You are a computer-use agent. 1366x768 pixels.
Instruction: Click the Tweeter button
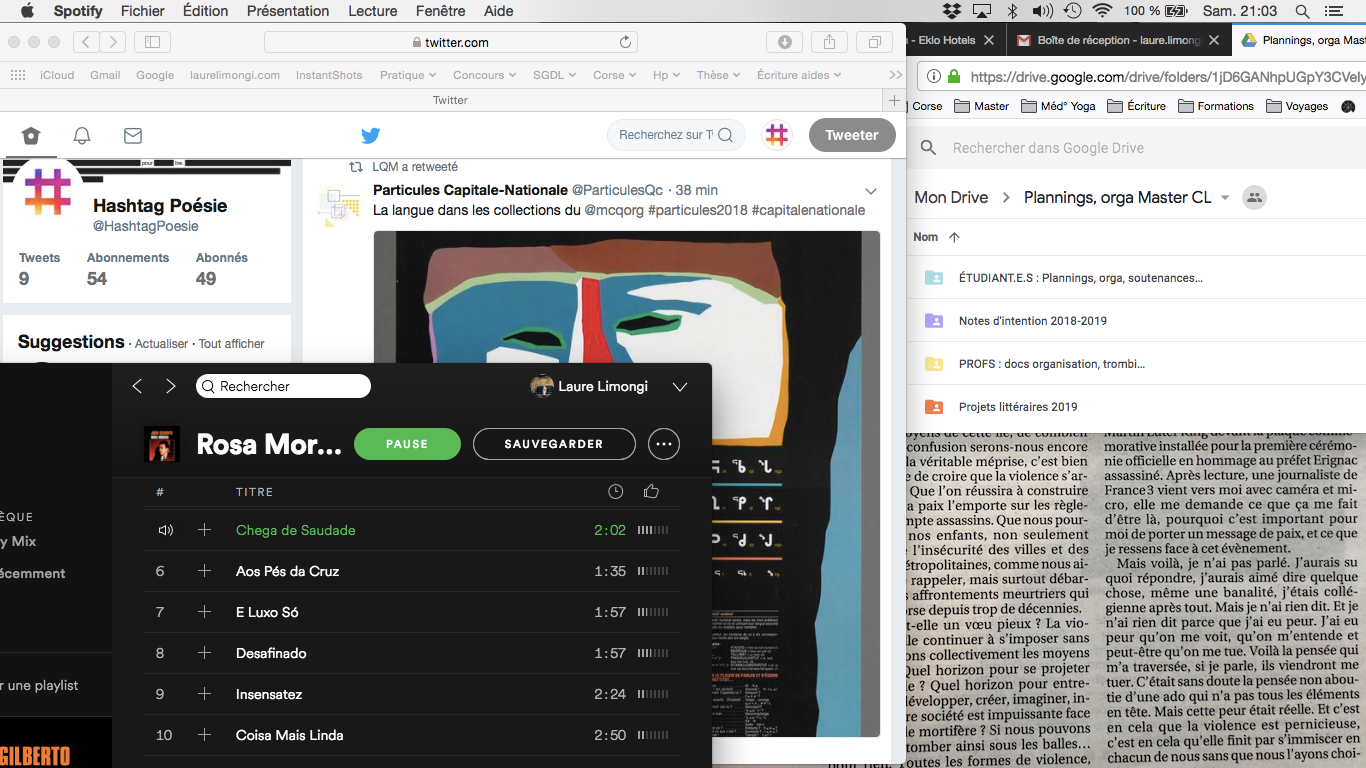(851, 135)
